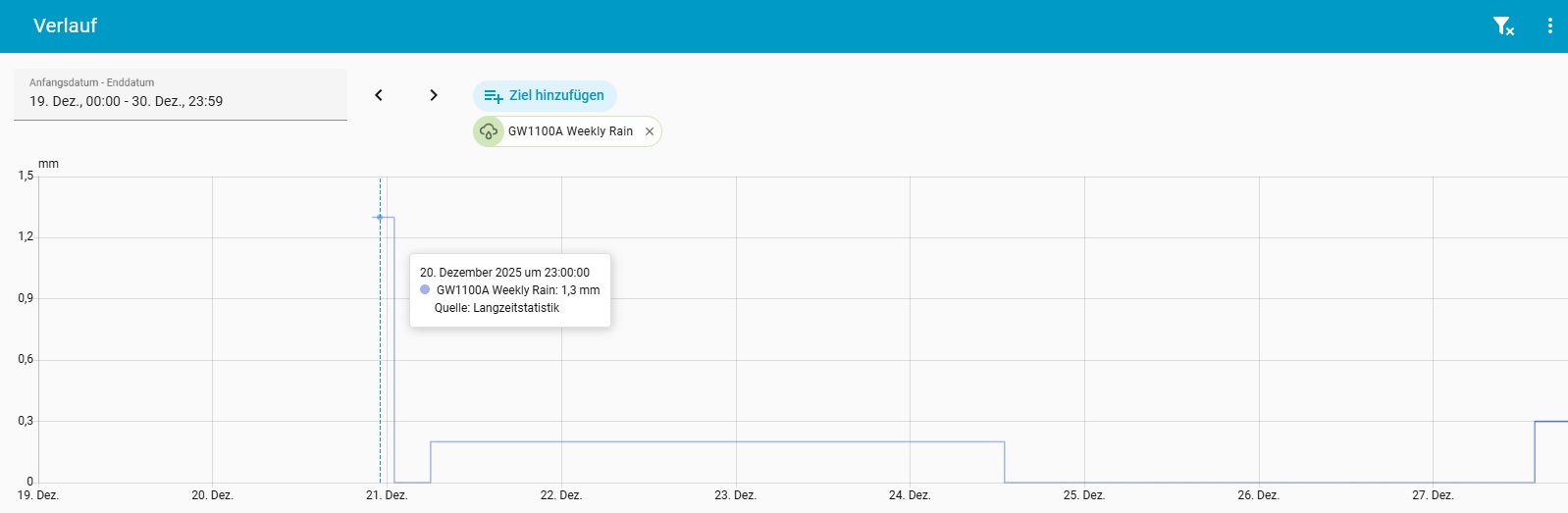The height and width of the screenshot is (513, 1568).
Task: Click the Quelle: Langzeitstatistik tooltip text
Action: tap(497, 308)
